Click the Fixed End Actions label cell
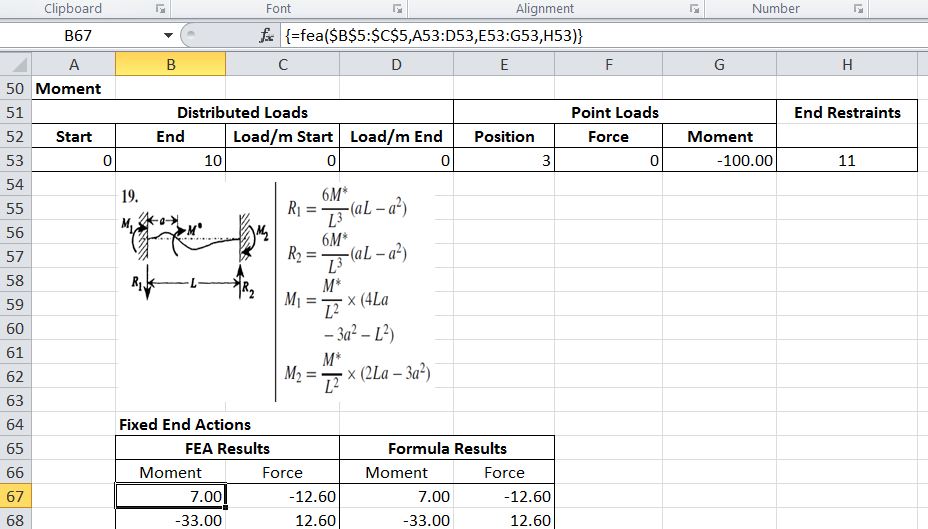Screen dimensions: 928x529 [185, 424]
